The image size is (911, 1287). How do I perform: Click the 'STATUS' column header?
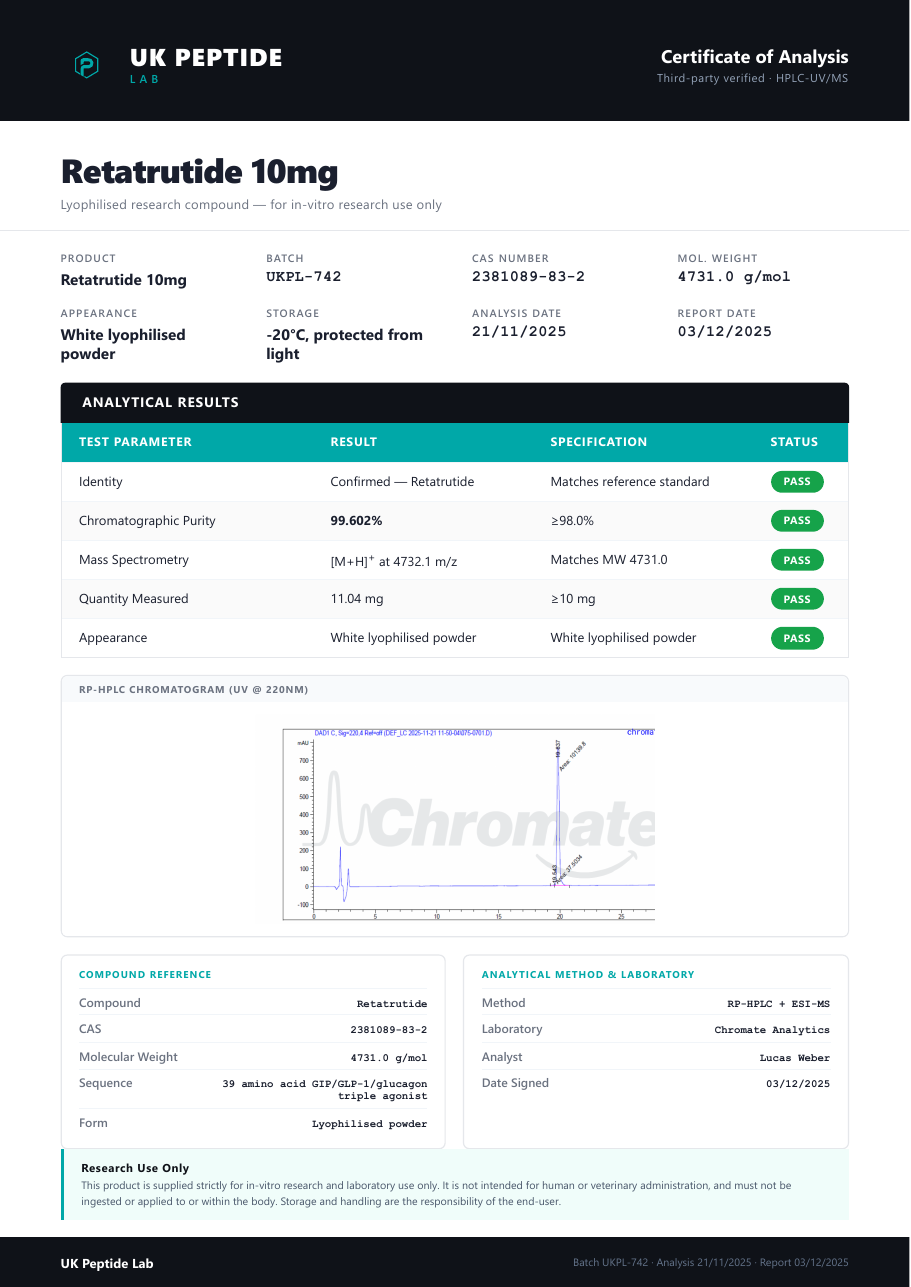tap(794, 442)
